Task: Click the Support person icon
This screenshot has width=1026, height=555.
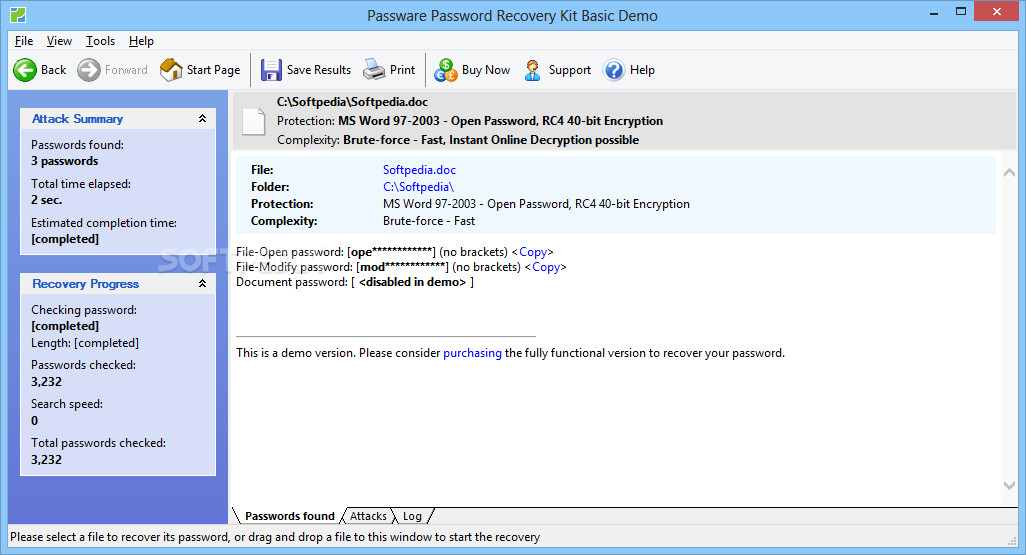Action: (x=533, y=70)
